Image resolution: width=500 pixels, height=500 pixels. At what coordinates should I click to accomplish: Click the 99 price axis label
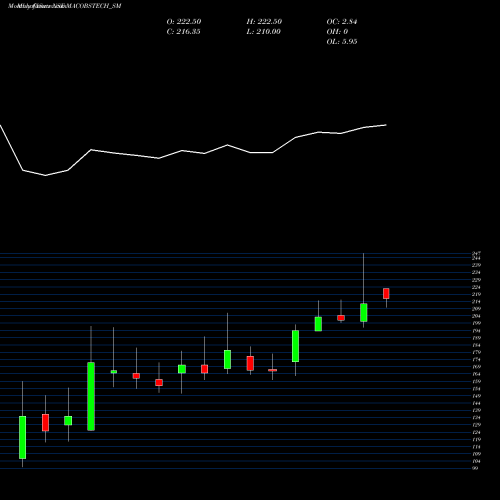point(475,468)
